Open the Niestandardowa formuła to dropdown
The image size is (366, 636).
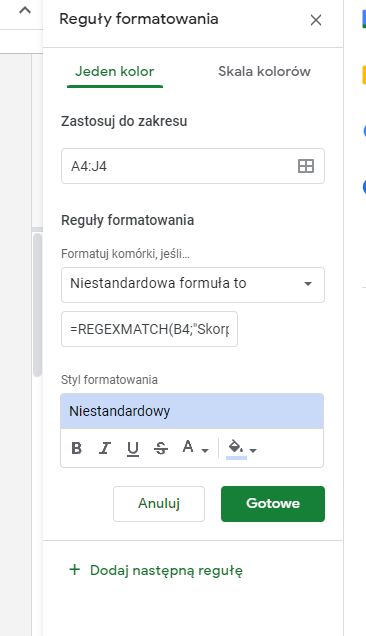(x=193, y=285)
